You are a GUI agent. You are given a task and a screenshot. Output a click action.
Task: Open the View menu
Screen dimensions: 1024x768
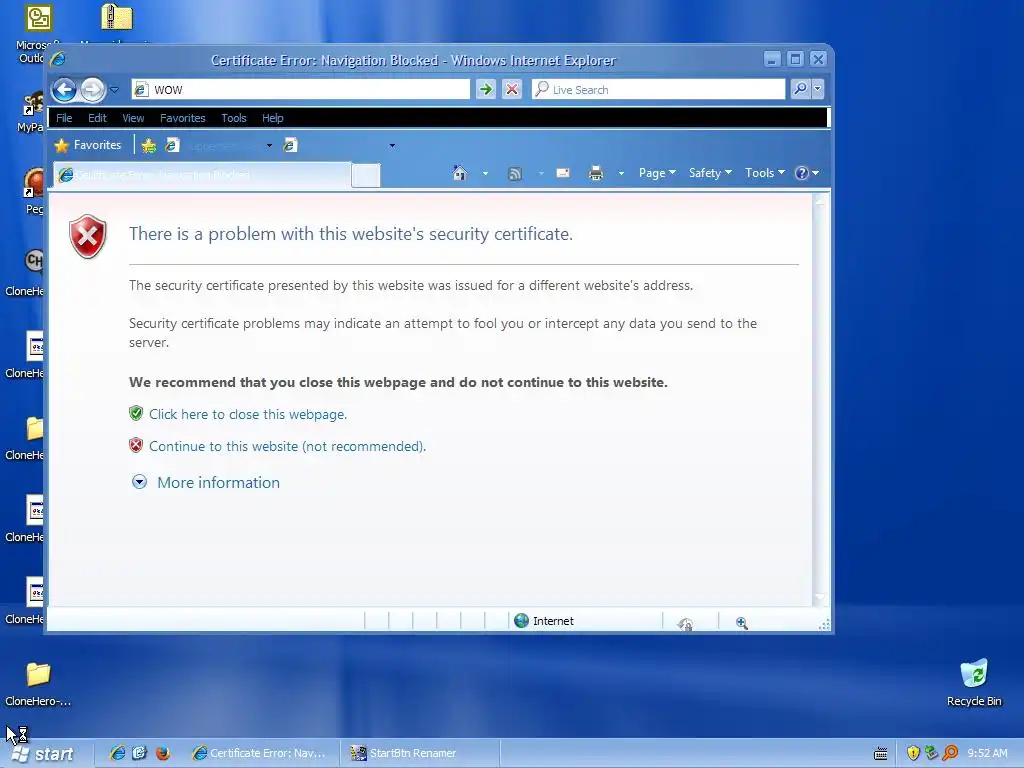[133, 118]
